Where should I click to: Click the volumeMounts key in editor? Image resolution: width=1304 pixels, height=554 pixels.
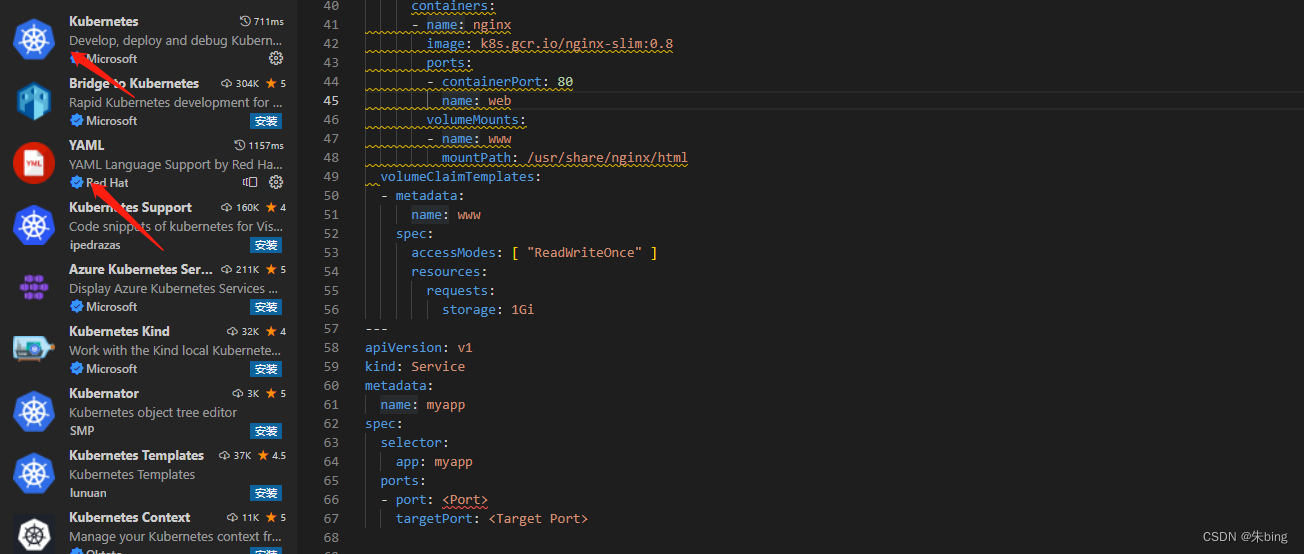coord(473,119)
